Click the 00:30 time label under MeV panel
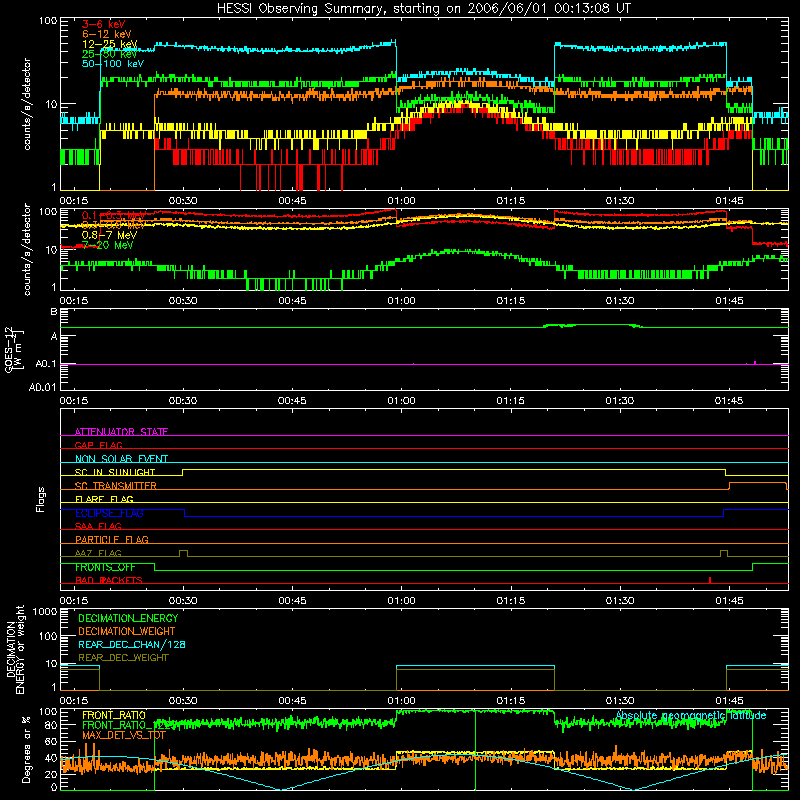The height and width of the screenshot is (800, 800). coord(183,301)
